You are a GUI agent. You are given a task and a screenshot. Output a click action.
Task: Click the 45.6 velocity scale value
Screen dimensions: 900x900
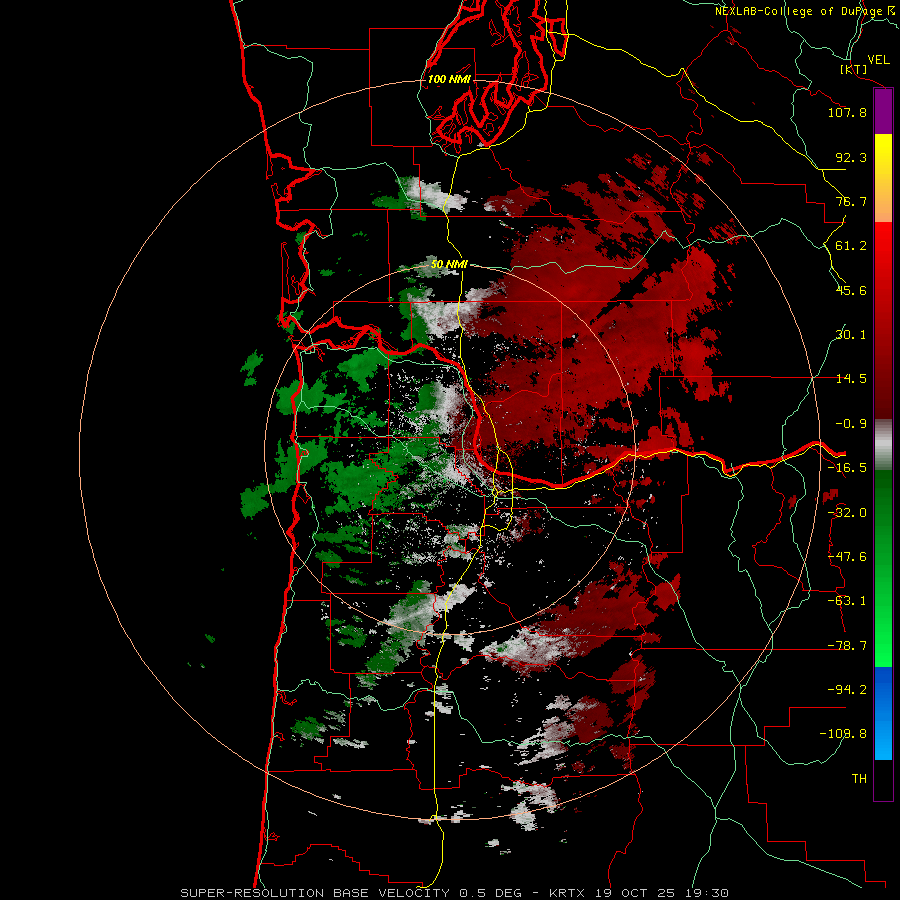coord(851,290)
